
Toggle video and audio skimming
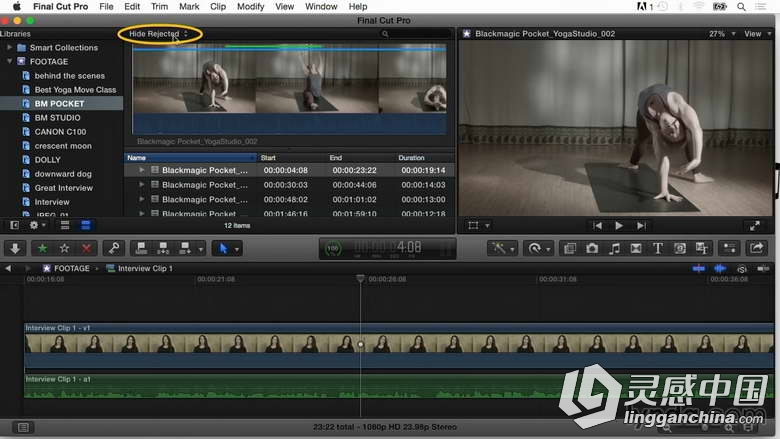(x=698, y=268)
